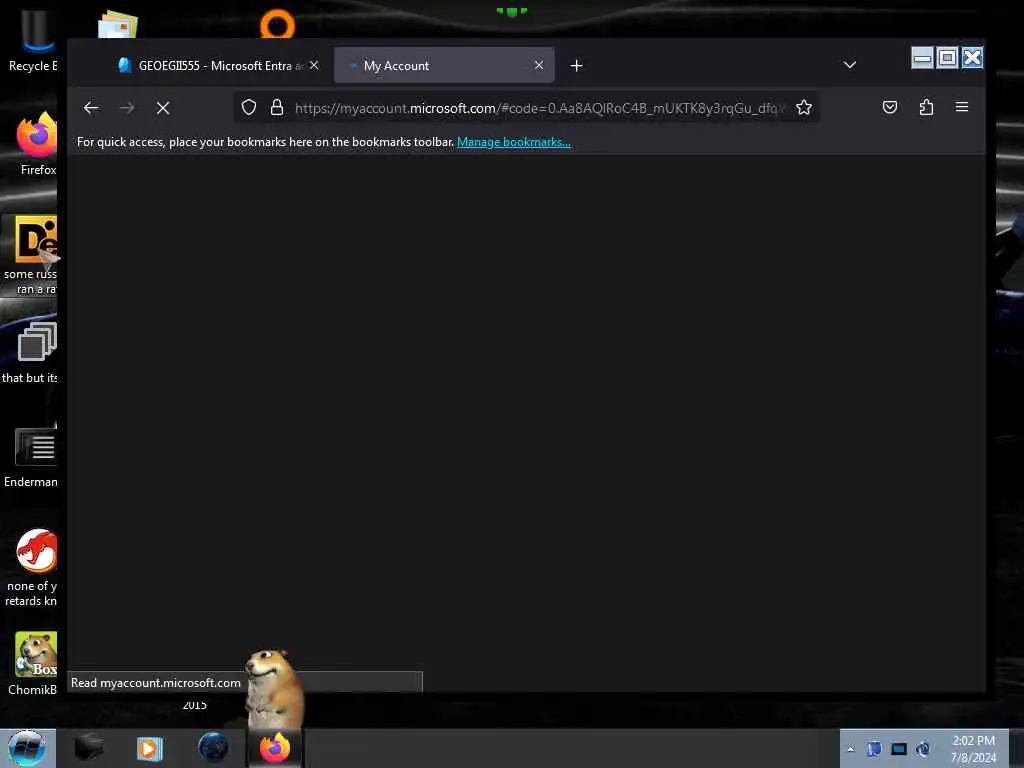Image resolution: width=1024 pixels, height=768 pixels.
Task: Select the red dragon desktop icon
Action: 33,567
